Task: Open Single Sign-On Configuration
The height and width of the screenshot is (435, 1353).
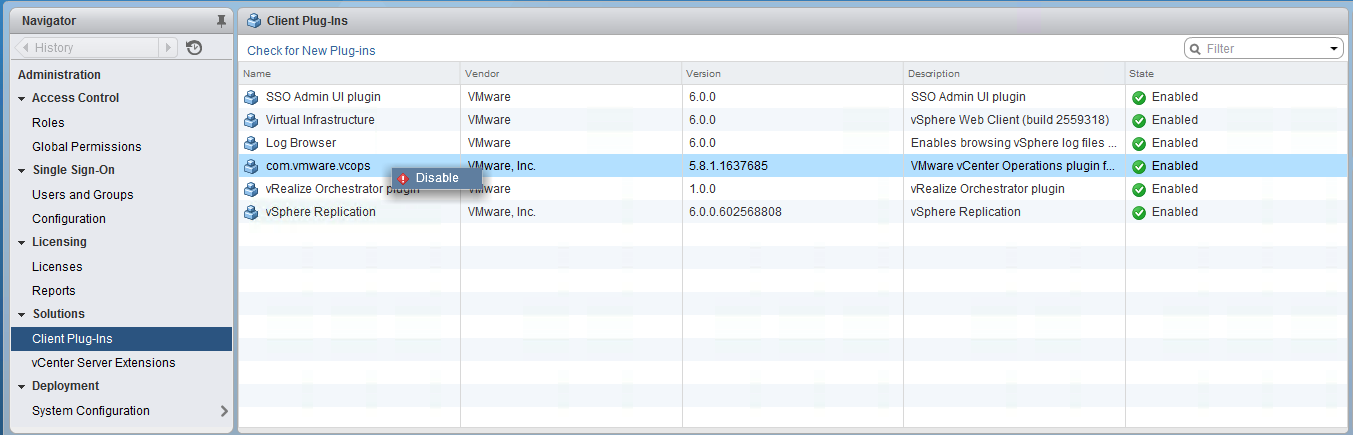Action: (x=69, y=219)
